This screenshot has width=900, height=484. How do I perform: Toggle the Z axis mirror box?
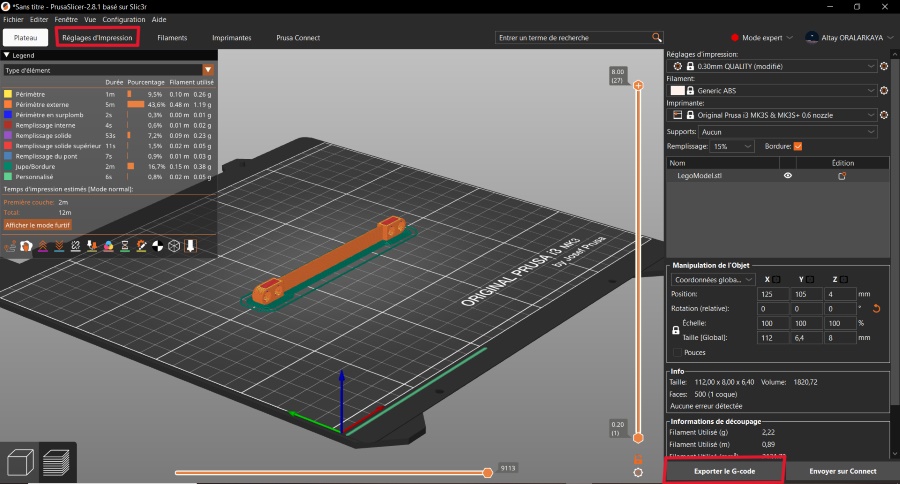pyautogui.click(x=844, y=280)
